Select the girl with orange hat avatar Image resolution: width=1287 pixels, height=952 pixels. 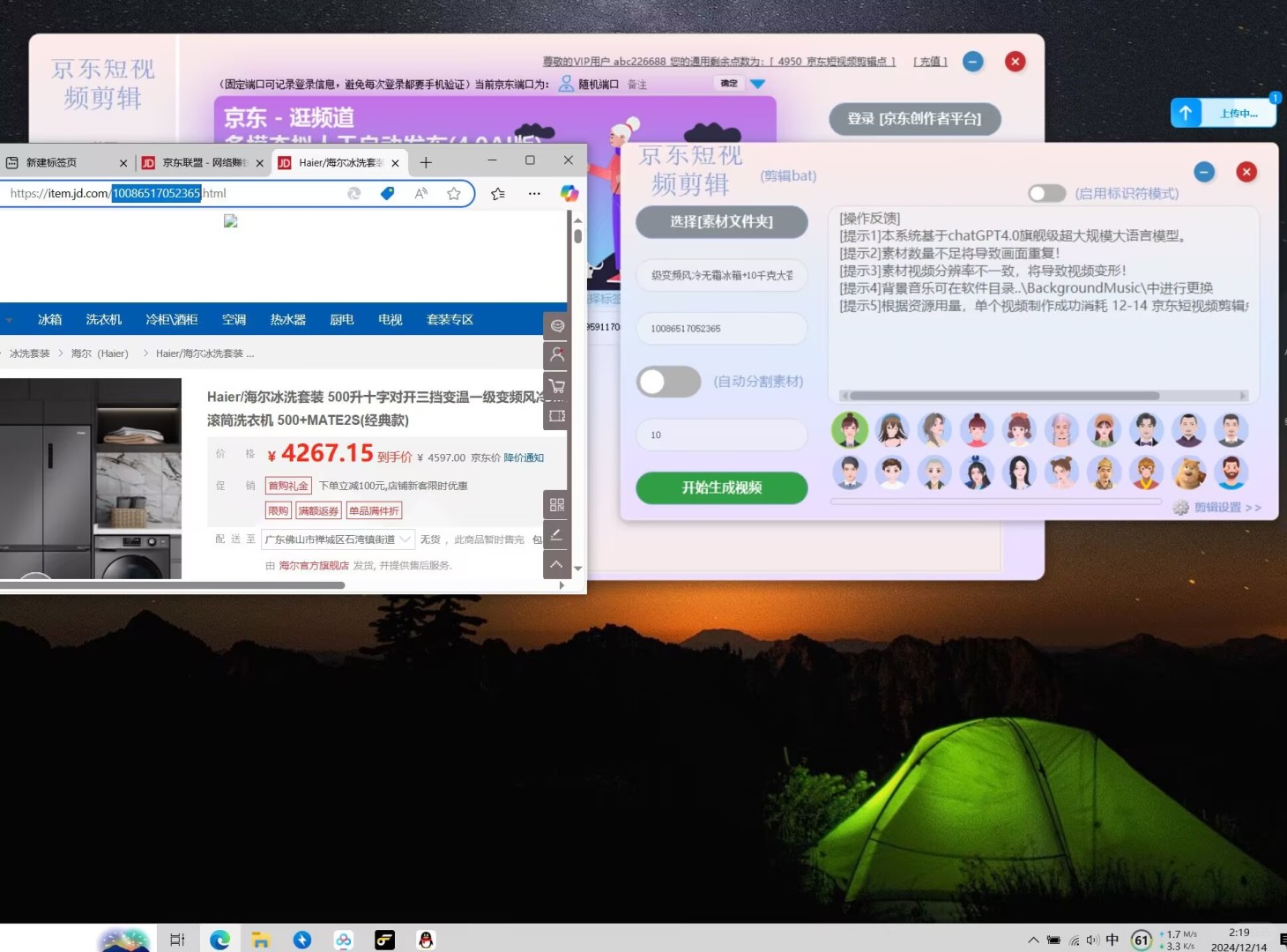(x=1104, y=430)
